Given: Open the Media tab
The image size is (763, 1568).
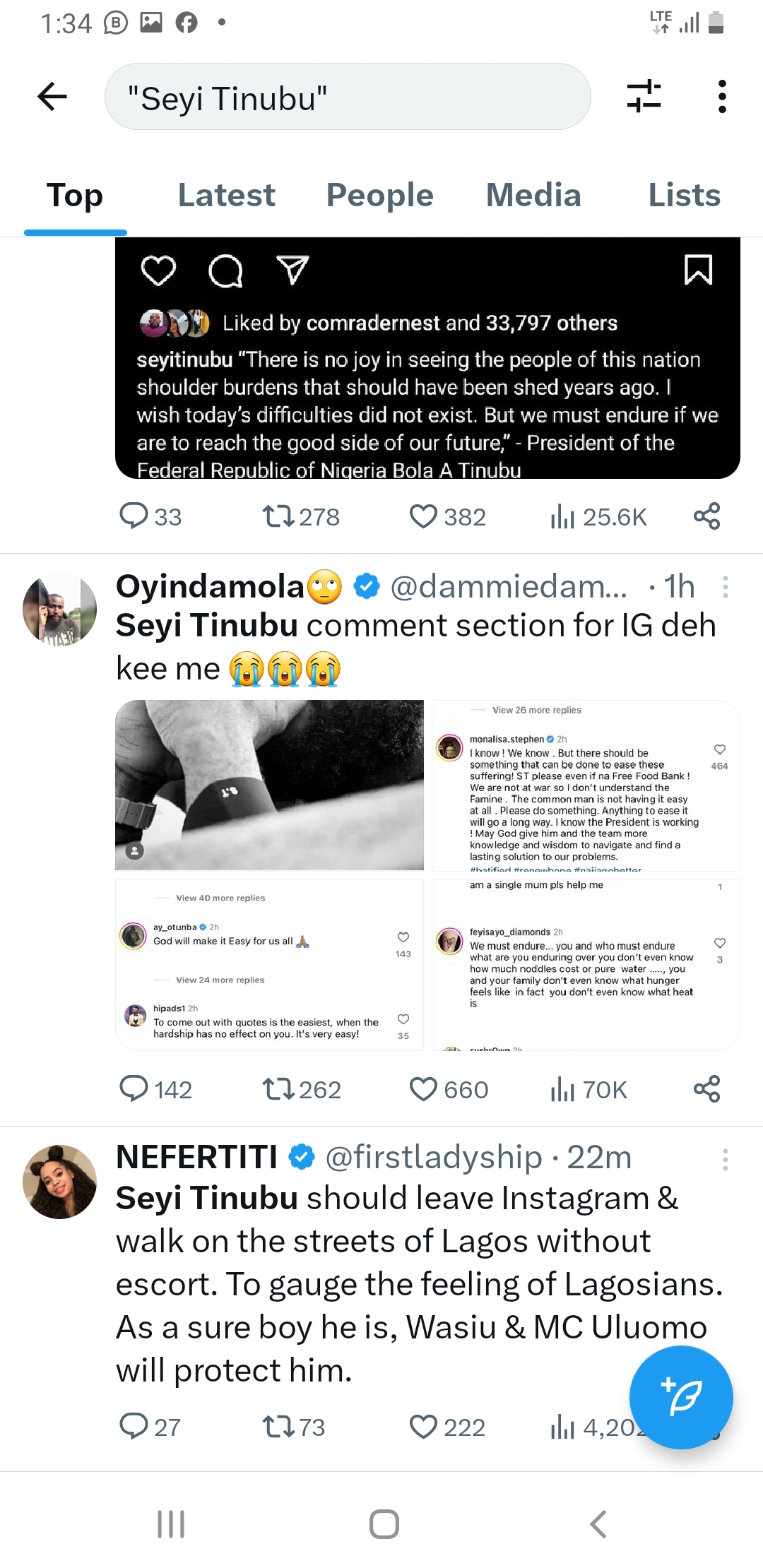Looking at the screenshot, I should pyautogui.click(x=533, y=196).
